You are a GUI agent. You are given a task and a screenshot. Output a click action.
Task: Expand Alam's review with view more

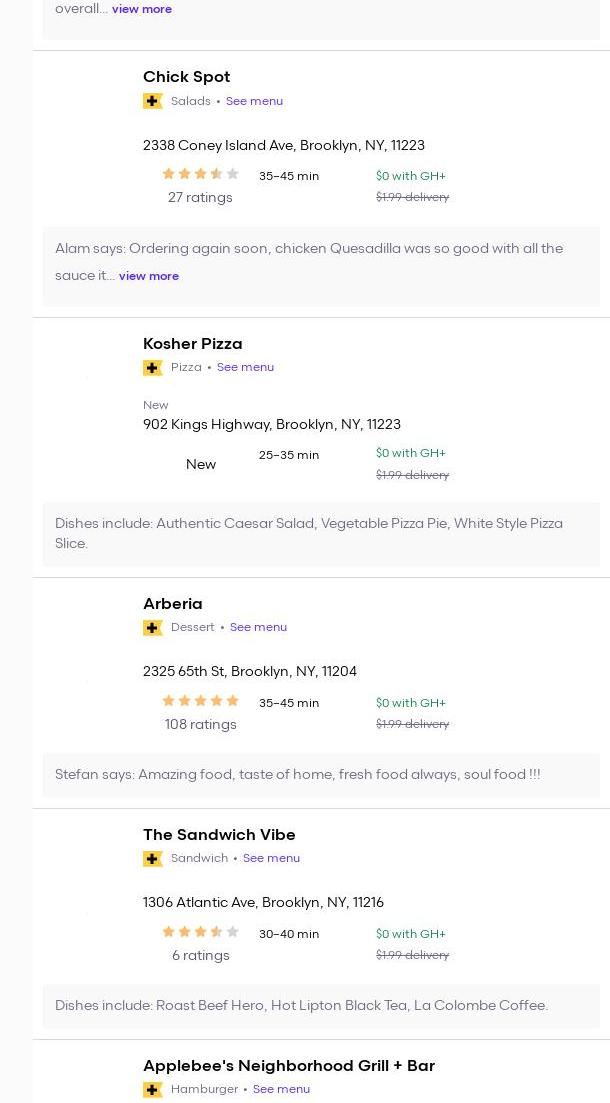149,276
